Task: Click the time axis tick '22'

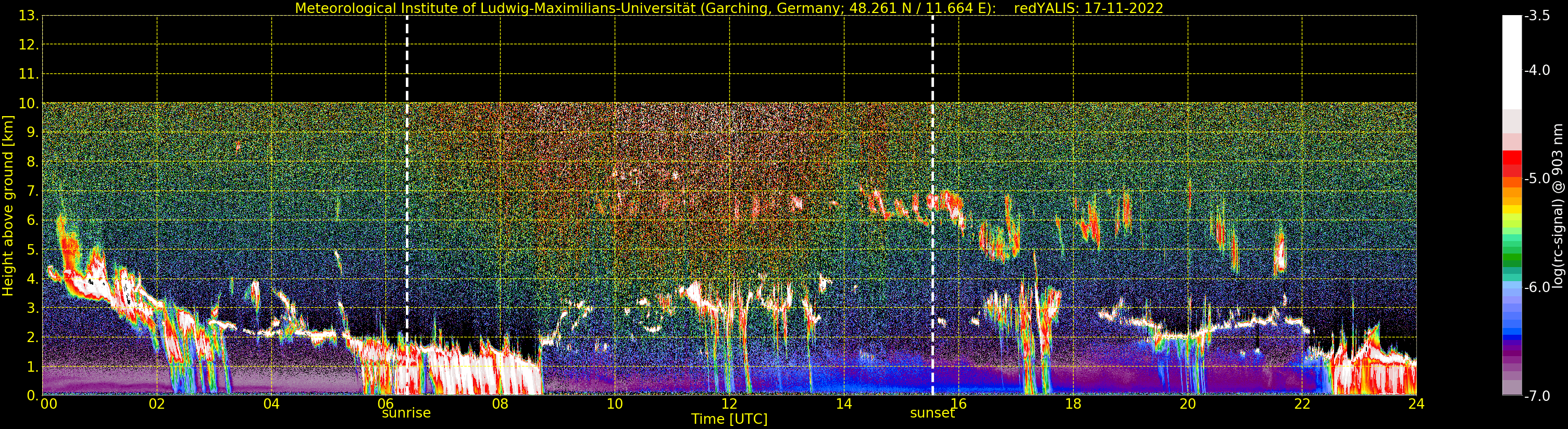Action: pos(1302,404)
